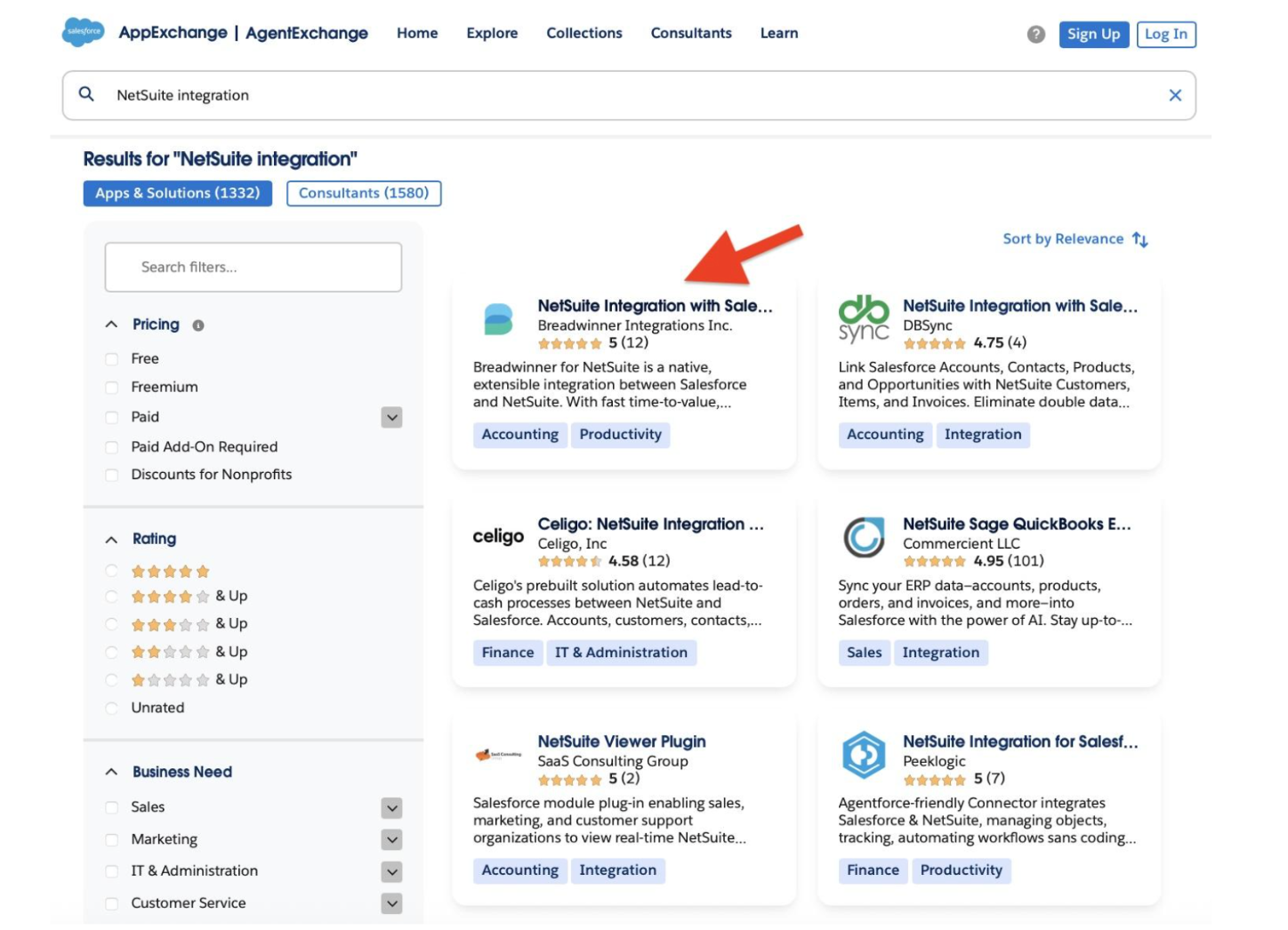Expand the Paid pricing options

click(391, 417)
